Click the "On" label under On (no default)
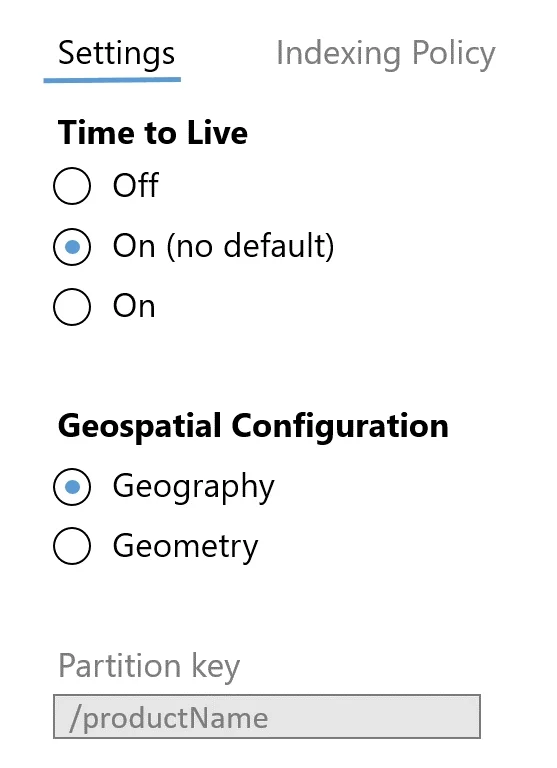 [134, 306]
